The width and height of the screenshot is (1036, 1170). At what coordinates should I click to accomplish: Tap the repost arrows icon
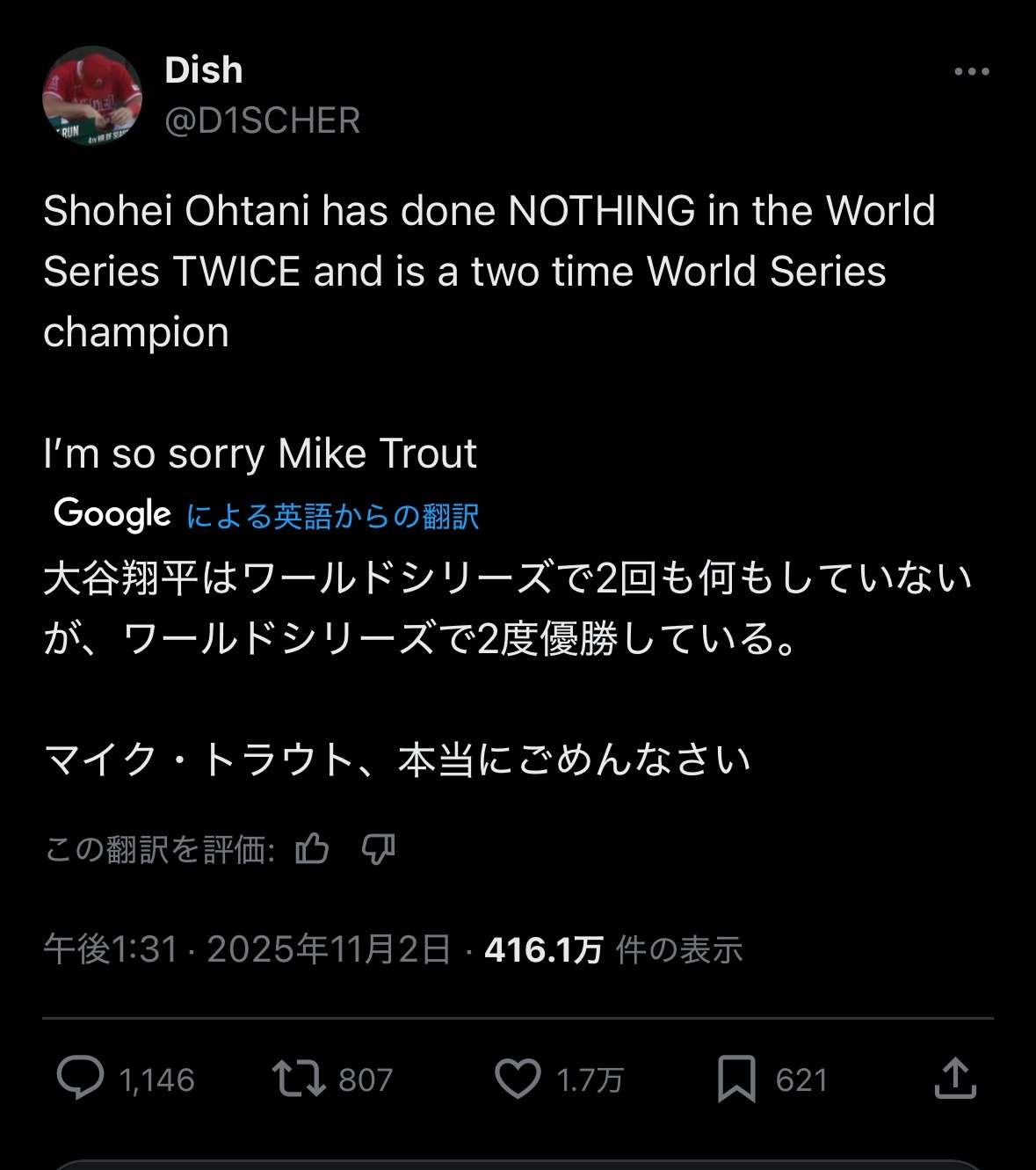tap(299, 1079)
